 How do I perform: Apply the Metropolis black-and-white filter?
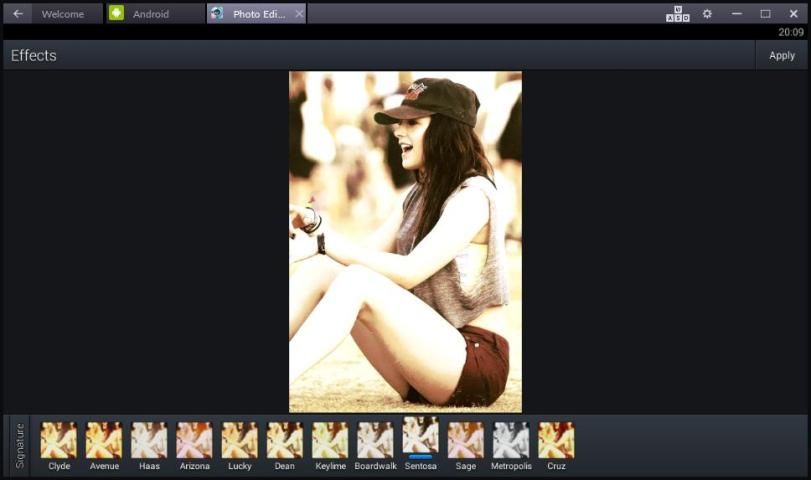(x=511, y=440)
